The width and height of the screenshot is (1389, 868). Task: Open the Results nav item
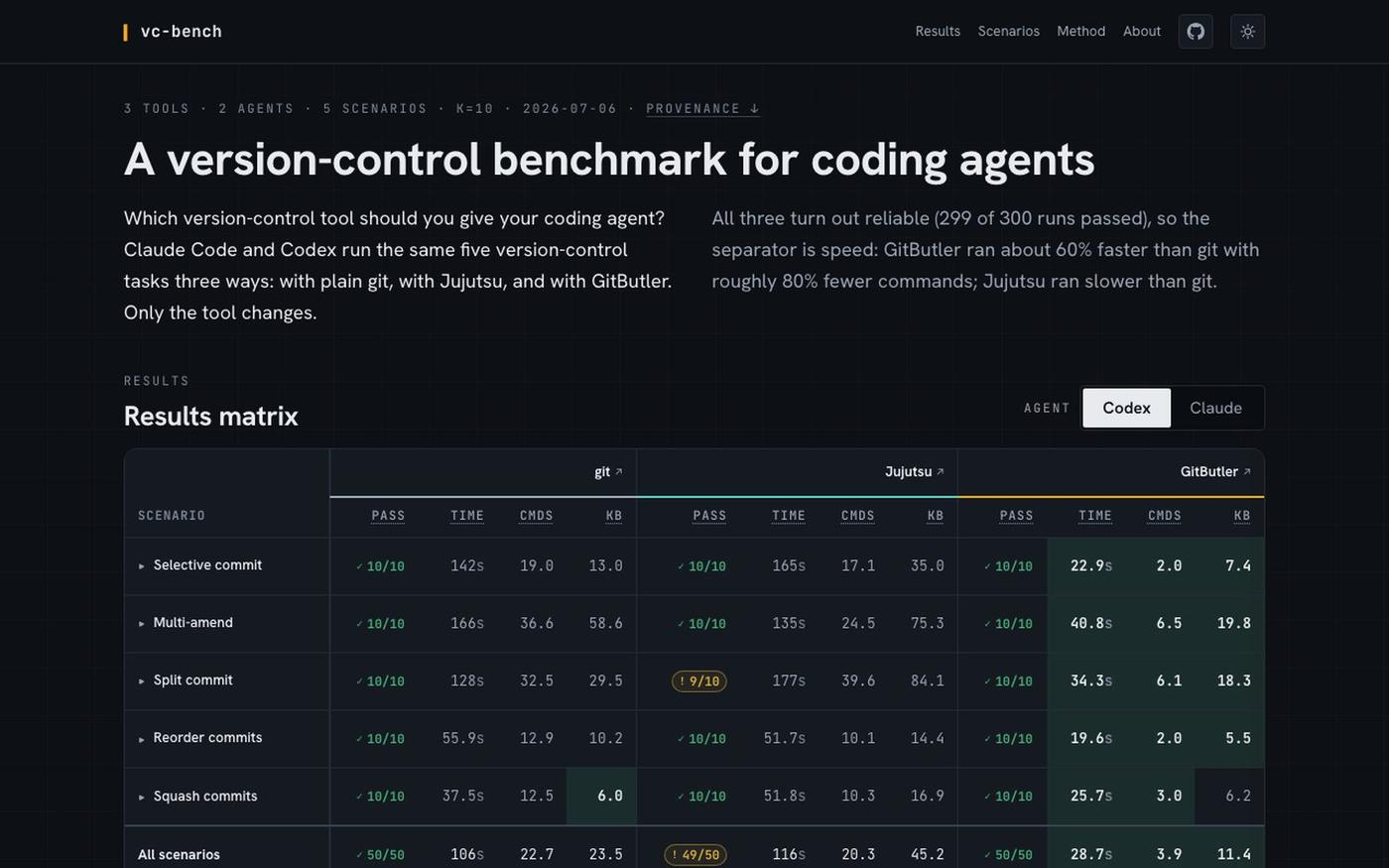coord(938,32)
